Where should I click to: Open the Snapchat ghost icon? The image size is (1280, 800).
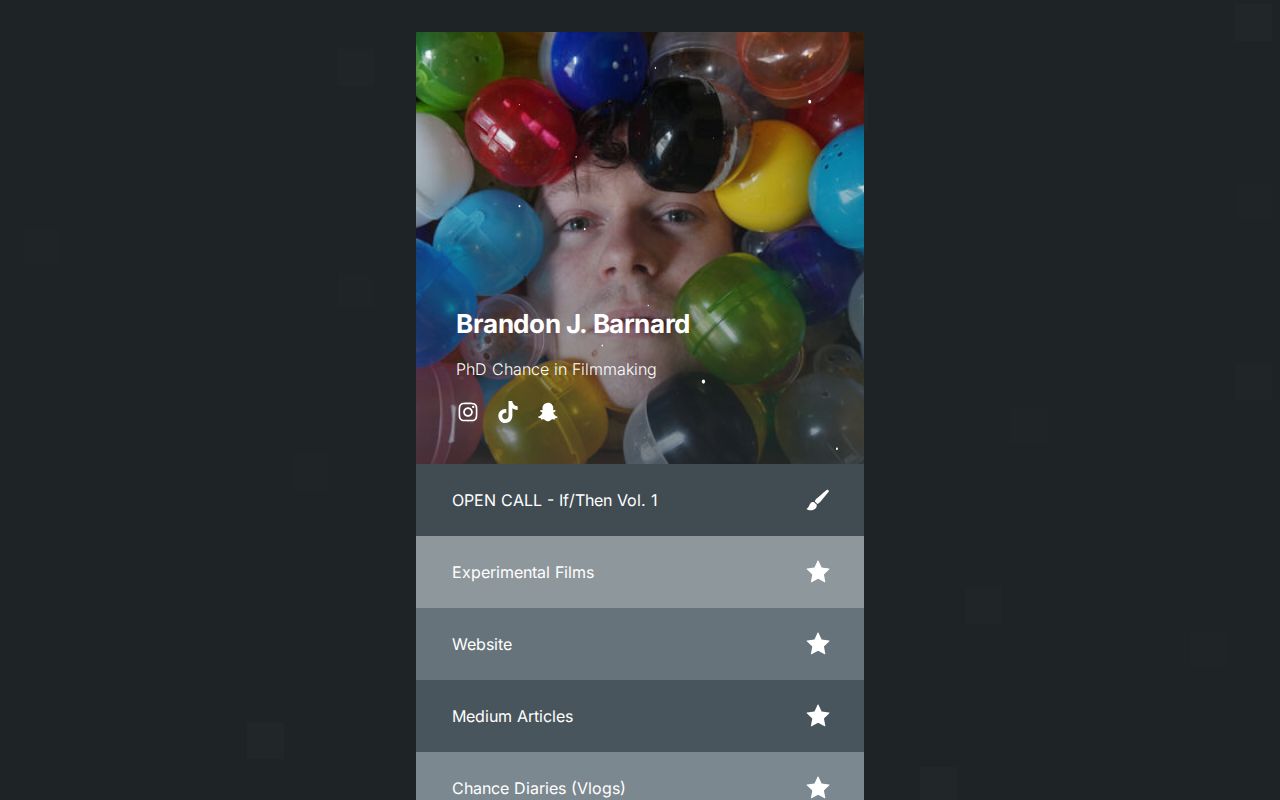[x=547, y=412]
